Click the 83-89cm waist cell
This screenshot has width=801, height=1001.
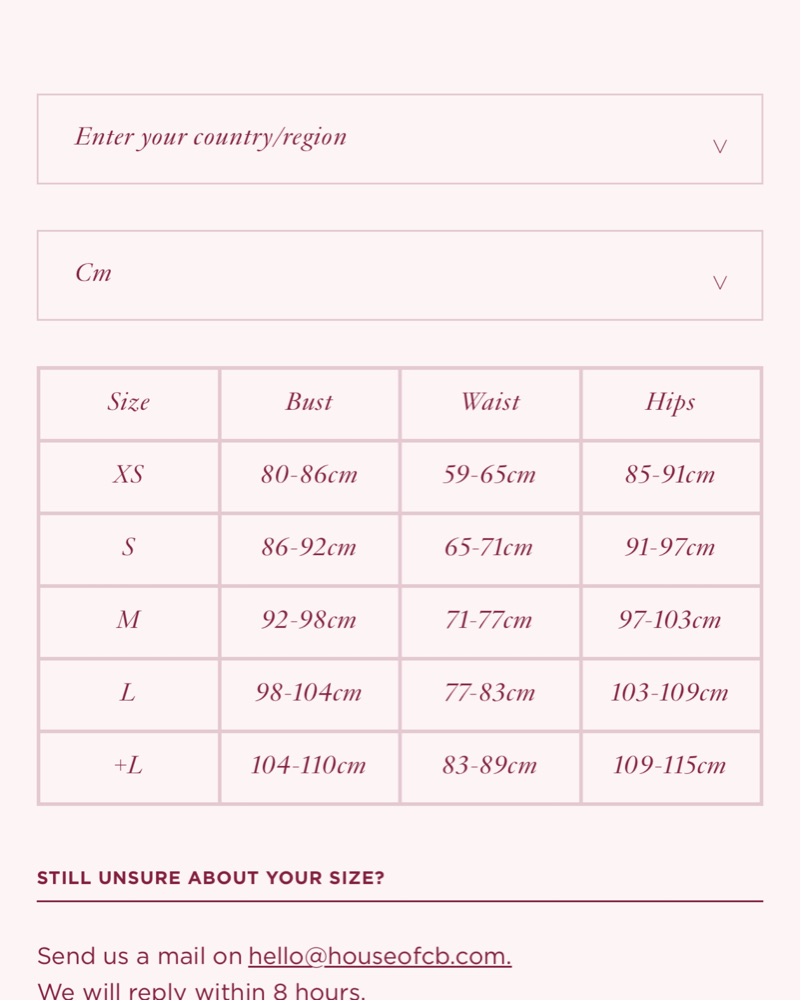[490, 767]
